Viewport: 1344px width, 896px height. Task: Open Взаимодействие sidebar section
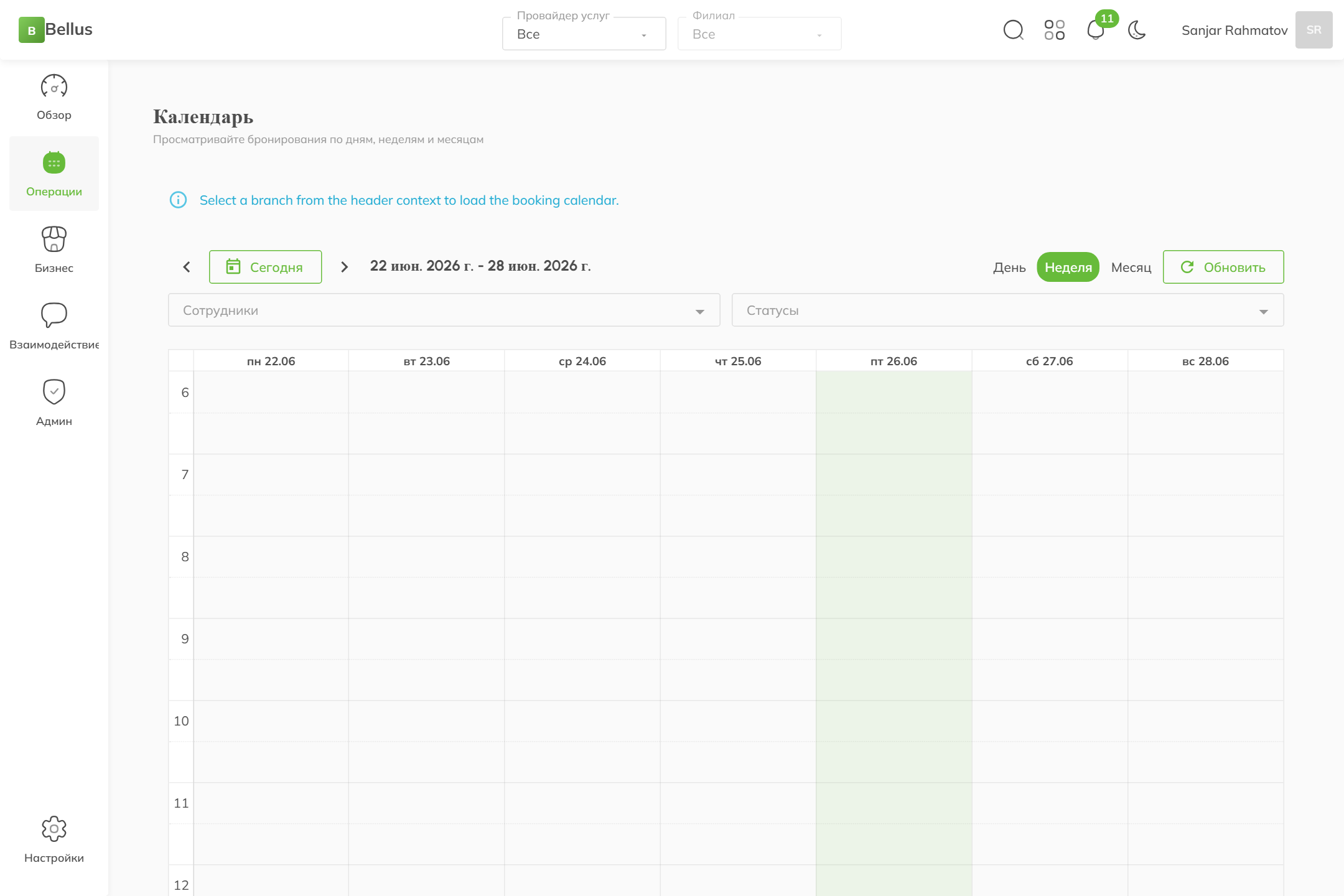(54, 327)
